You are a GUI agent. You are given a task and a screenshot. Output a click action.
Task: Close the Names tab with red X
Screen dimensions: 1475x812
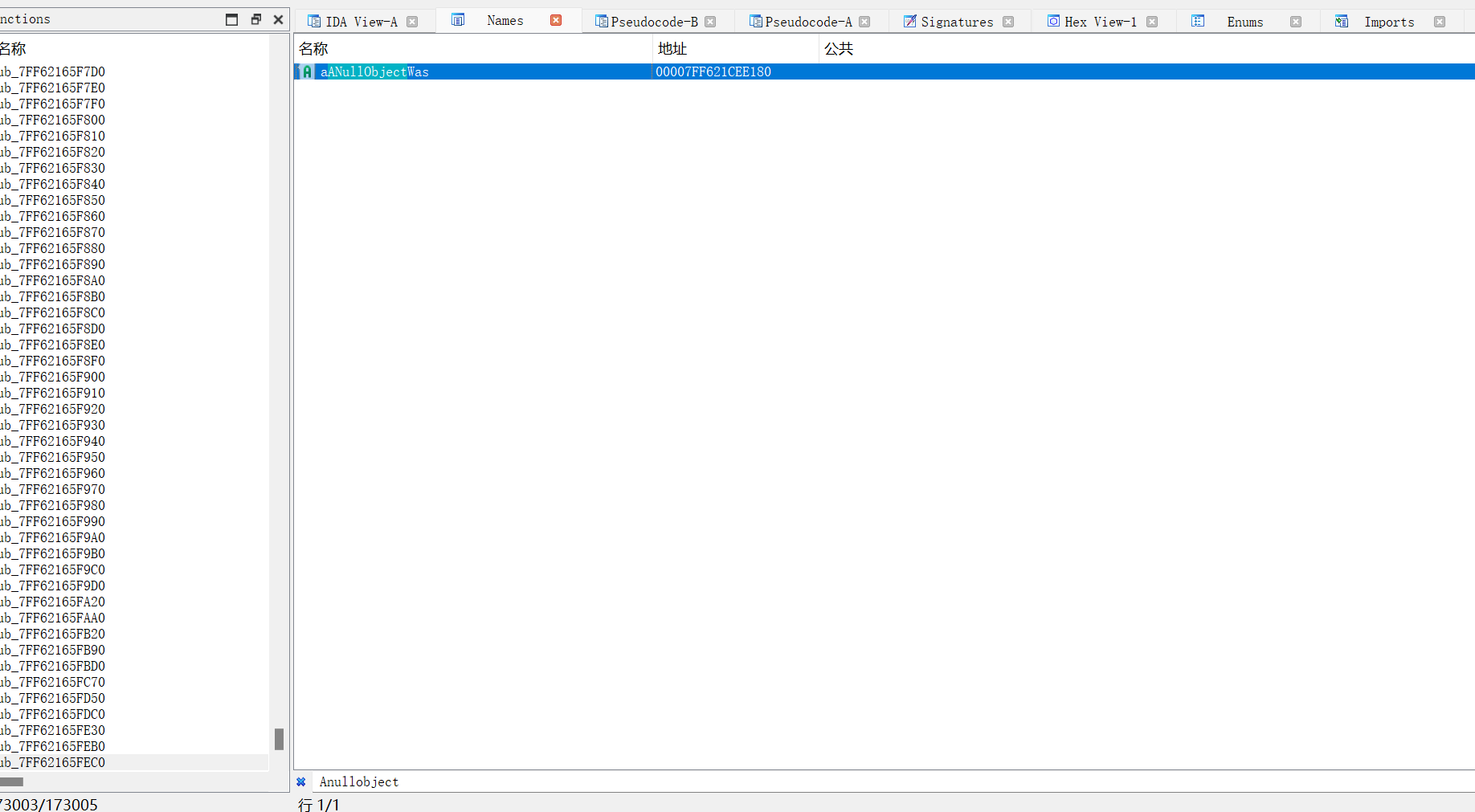(556, 20)
